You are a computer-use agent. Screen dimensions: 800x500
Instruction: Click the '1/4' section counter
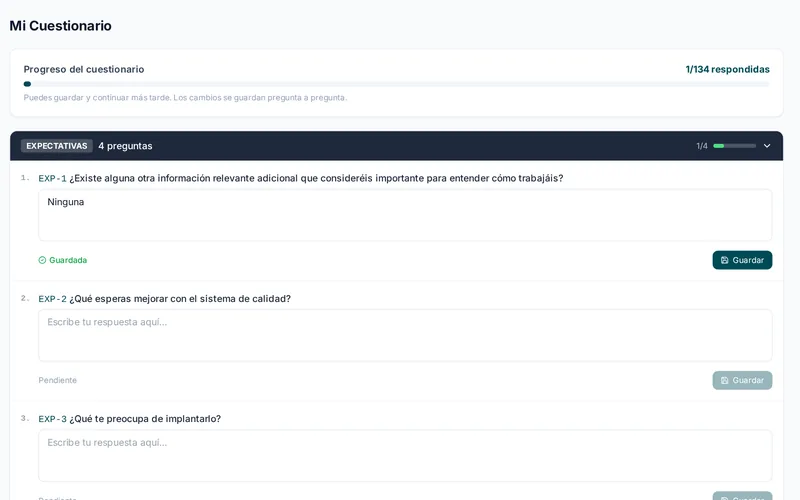pos(702,146)
